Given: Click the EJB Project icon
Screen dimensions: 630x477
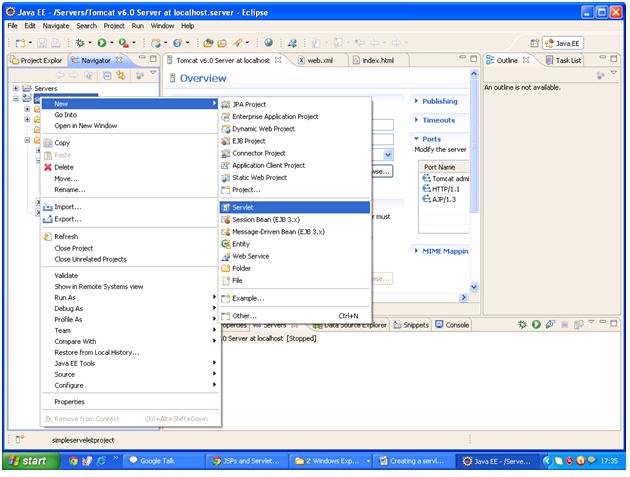Looking at the screenshot, I should coord(226,141).
